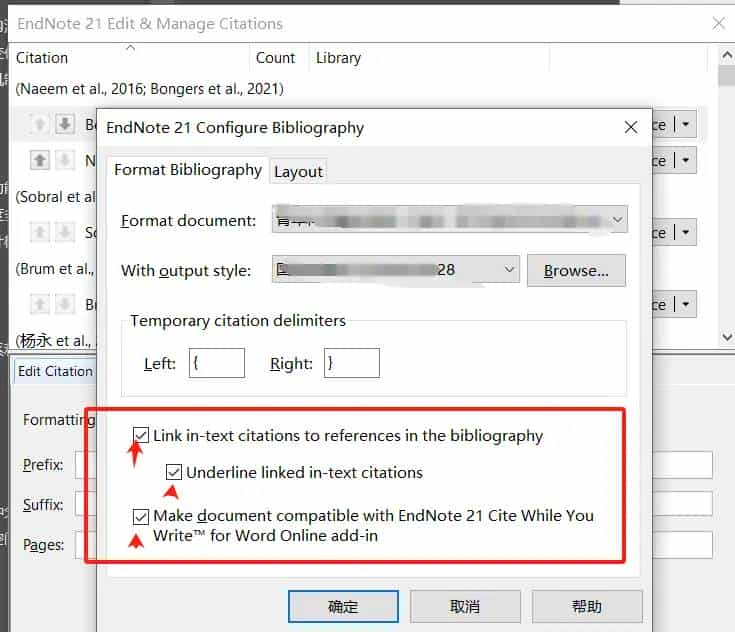Select the 杨永 et al. citation group
The height and width of the screenshot is (632, 735).
click(55, 341)
